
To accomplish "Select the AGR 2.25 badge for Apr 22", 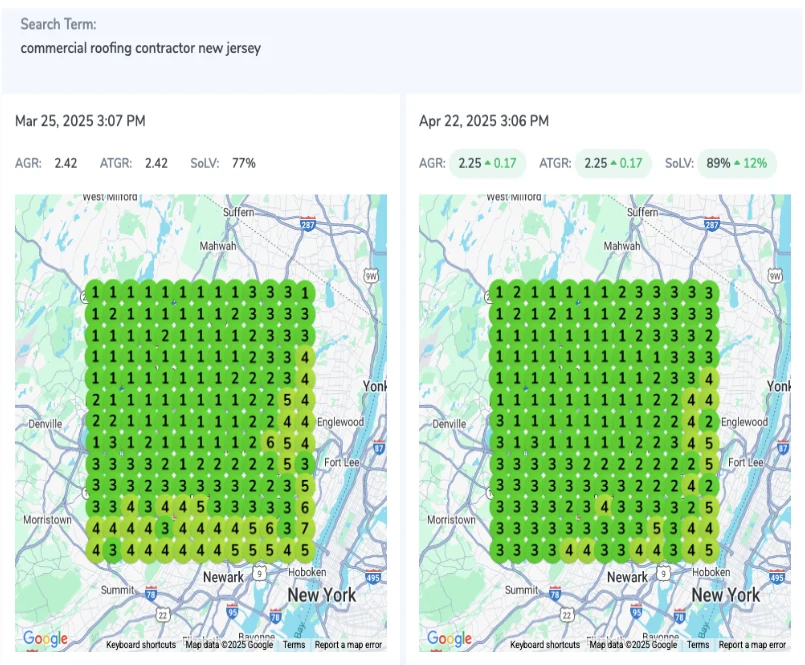I will pyautogui.click(x=487, y=163).
